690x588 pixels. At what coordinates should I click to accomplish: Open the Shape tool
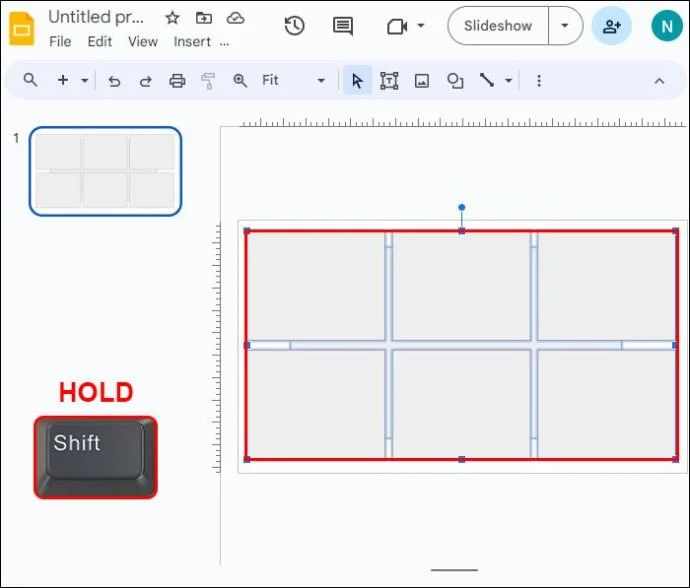(x=455, y=81)
